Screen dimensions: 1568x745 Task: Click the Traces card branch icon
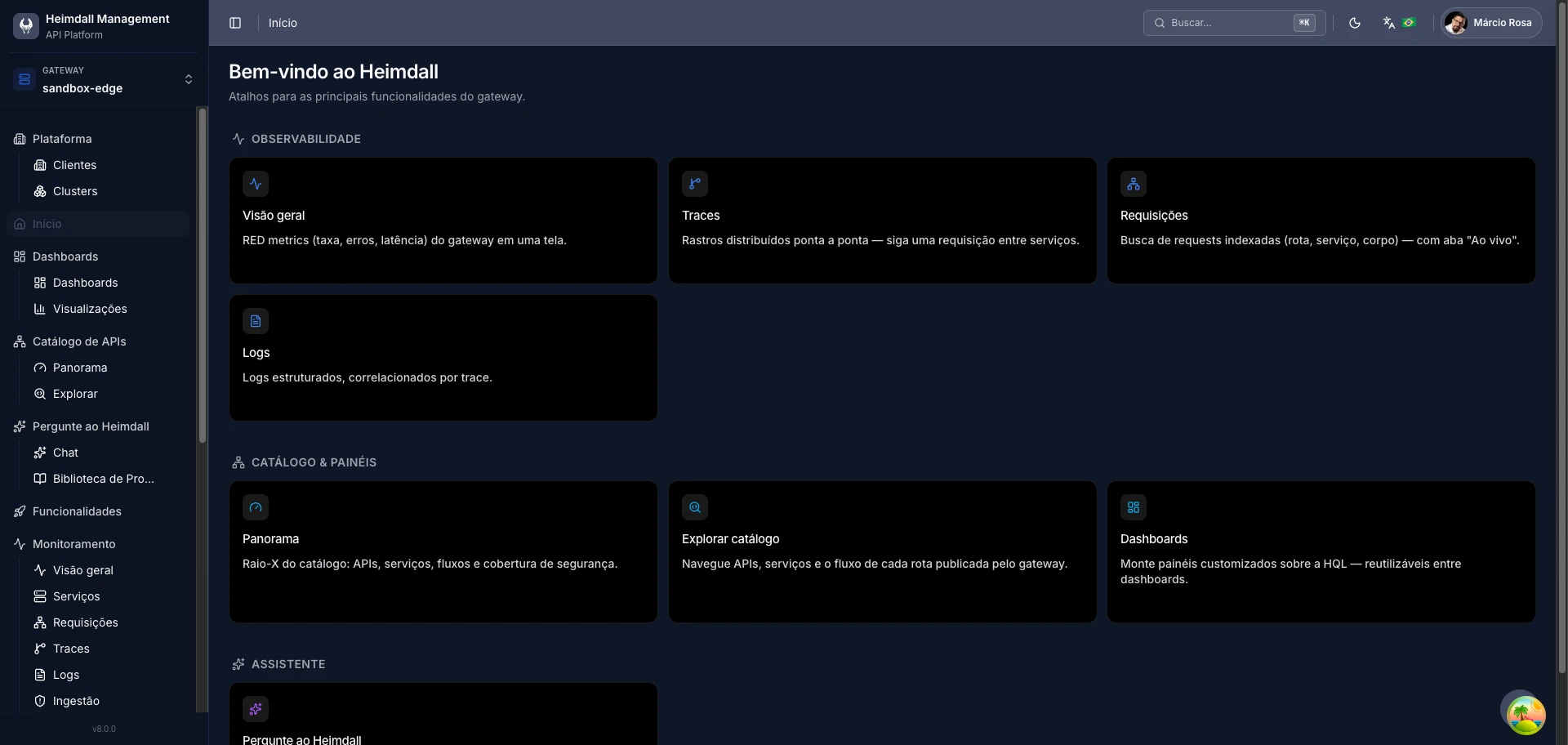695,184
